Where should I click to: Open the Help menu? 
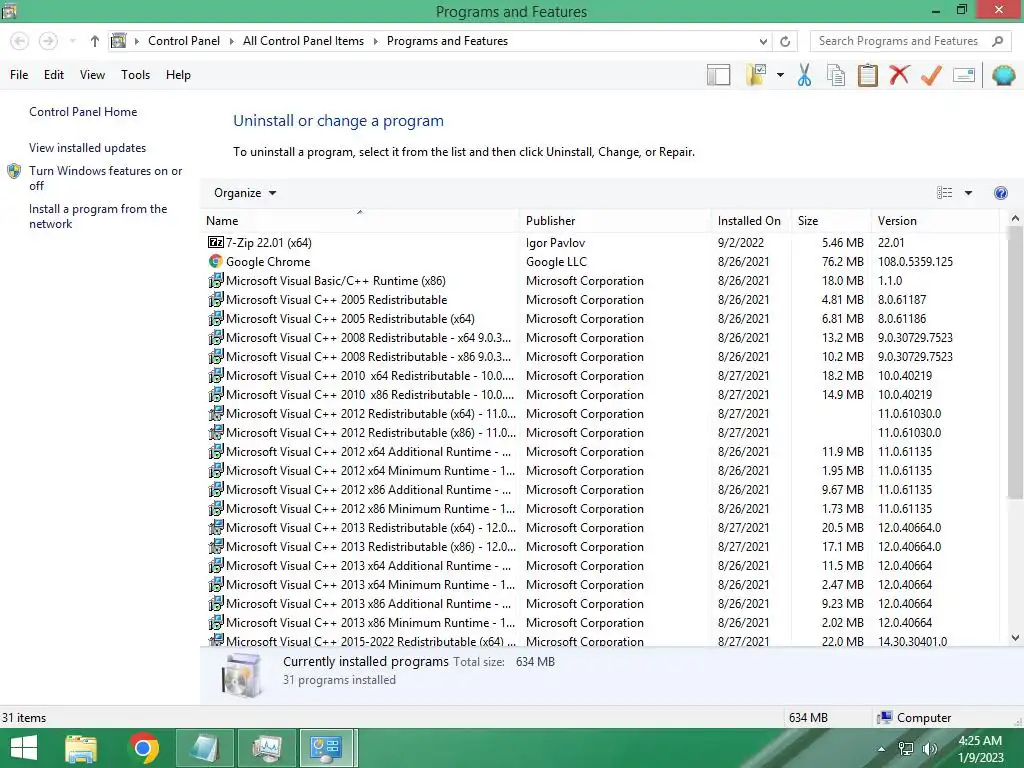(x=178, y=75)
